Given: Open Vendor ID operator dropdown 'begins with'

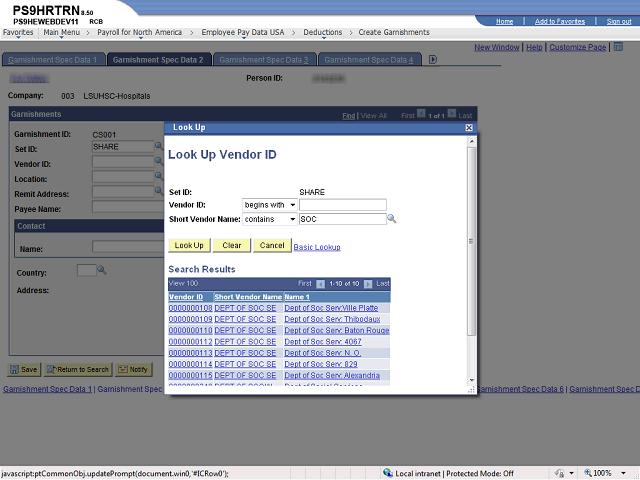Looking at the screenshot, I should 269,205.
